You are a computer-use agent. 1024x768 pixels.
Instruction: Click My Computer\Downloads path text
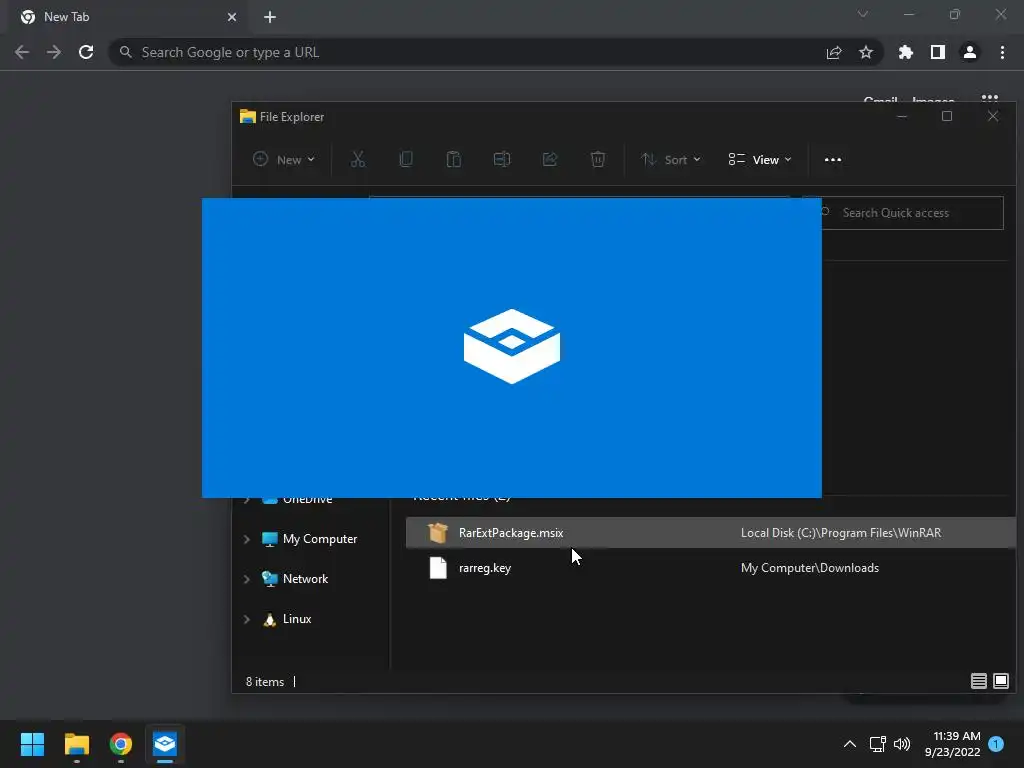(810, 568)
